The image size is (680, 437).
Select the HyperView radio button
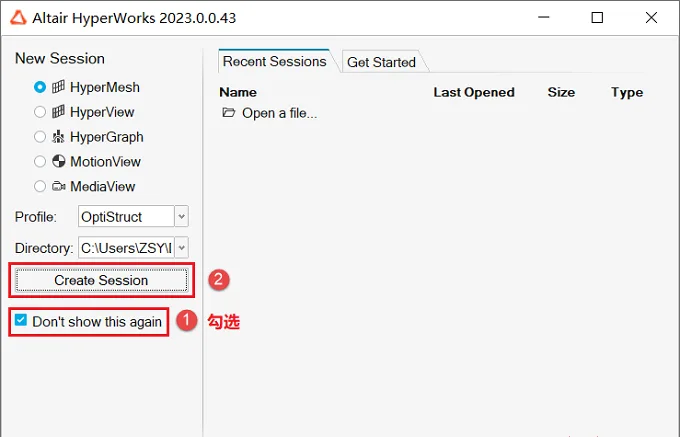(40, 112)
